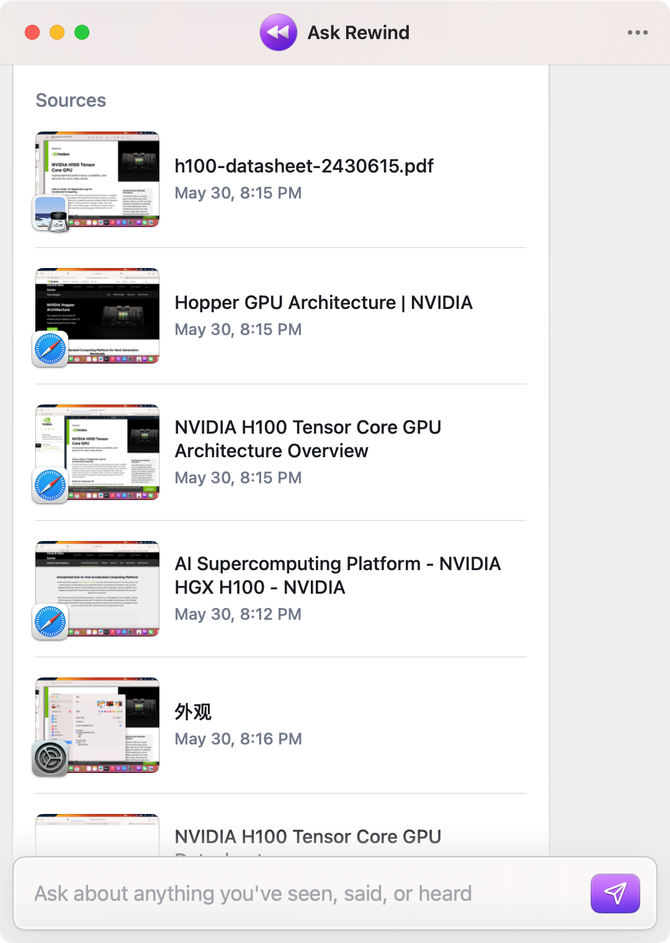Click the Safari icon on the HGX H100 source

pos(50,622)
